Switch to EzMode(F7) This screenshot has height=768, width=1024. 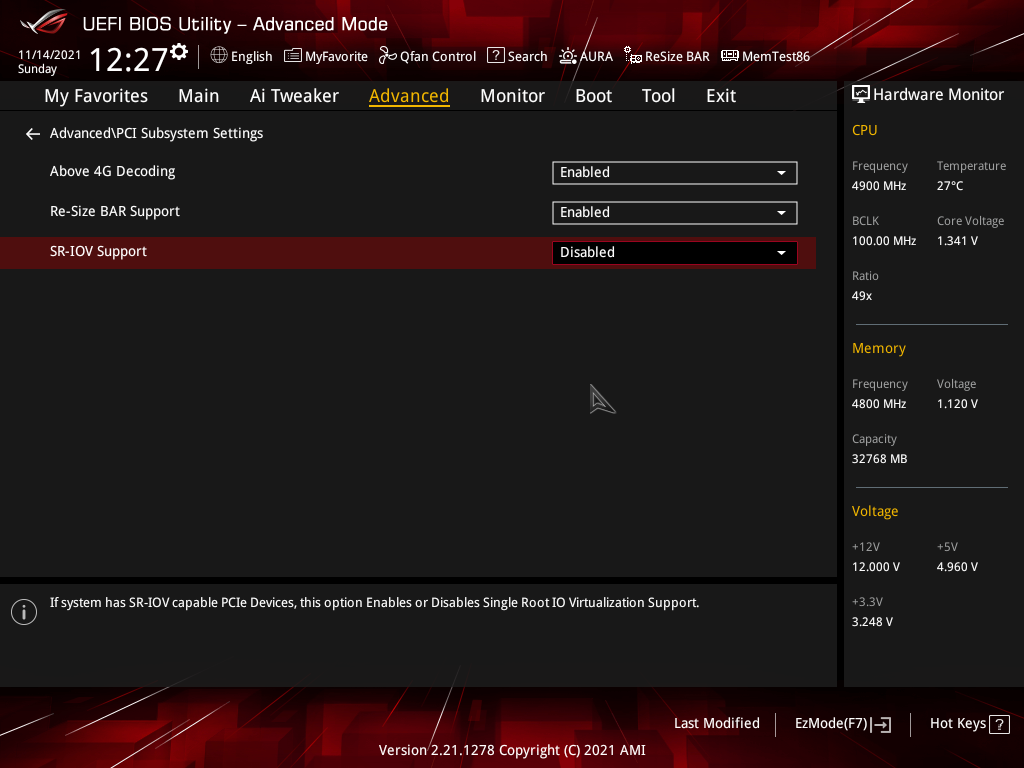[x=831, y=724]
